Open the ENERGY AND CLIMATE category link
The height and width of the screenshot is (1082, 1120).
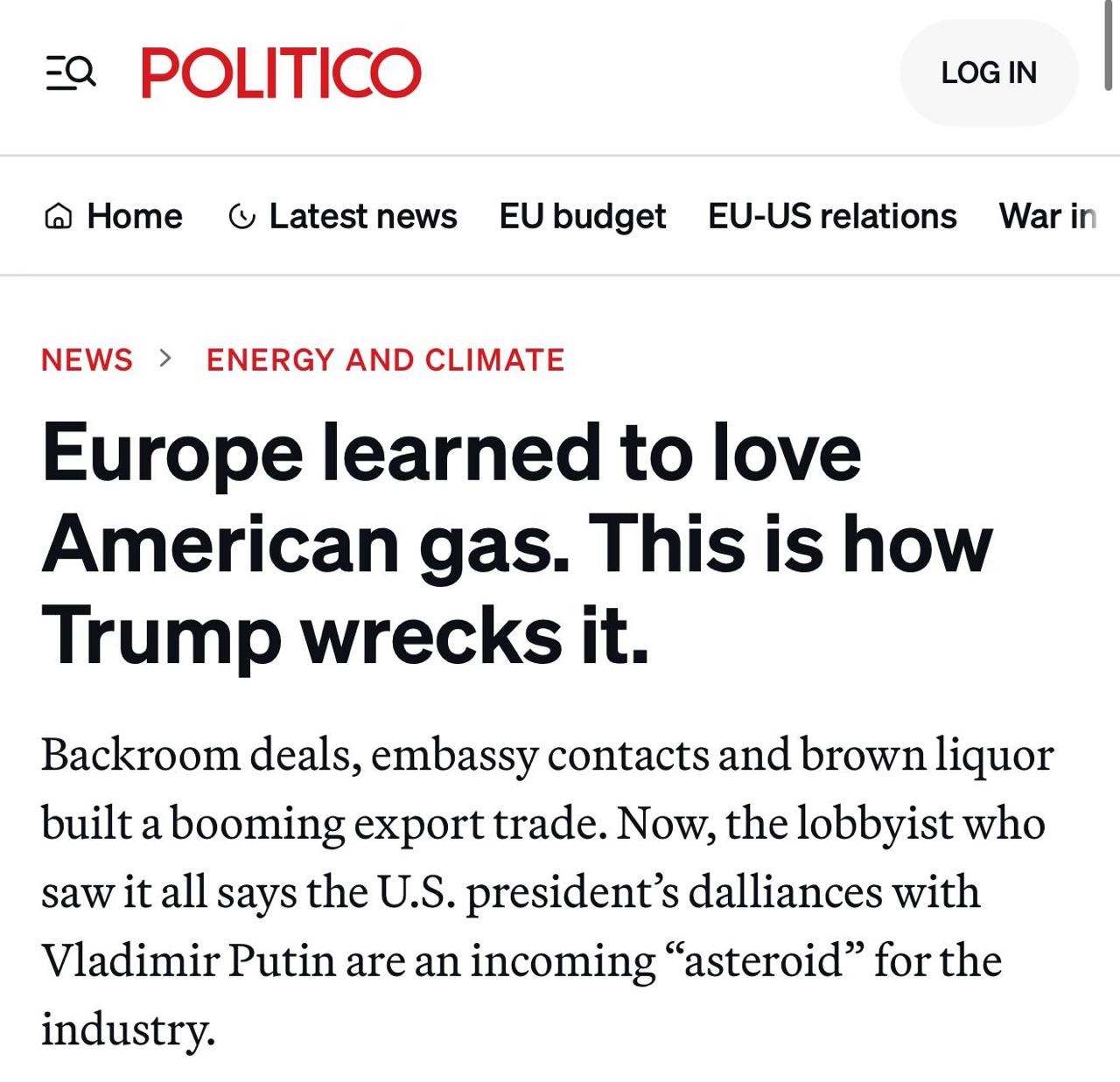(385, 360)
